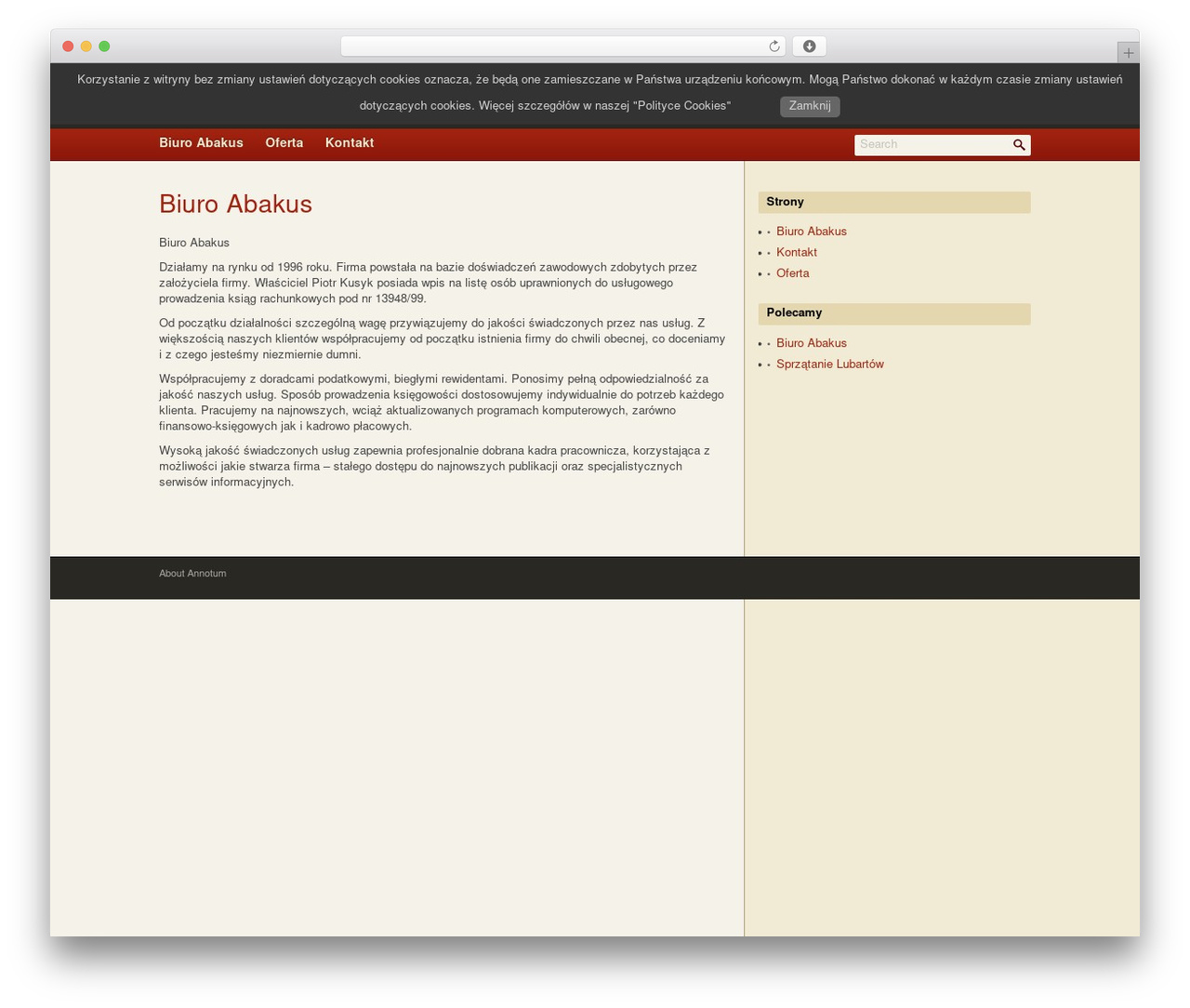Image resolution: width=1190 pixels, height=1008 pixels.
Task: Close the browser window with the red button
Action: click(68, 46)
